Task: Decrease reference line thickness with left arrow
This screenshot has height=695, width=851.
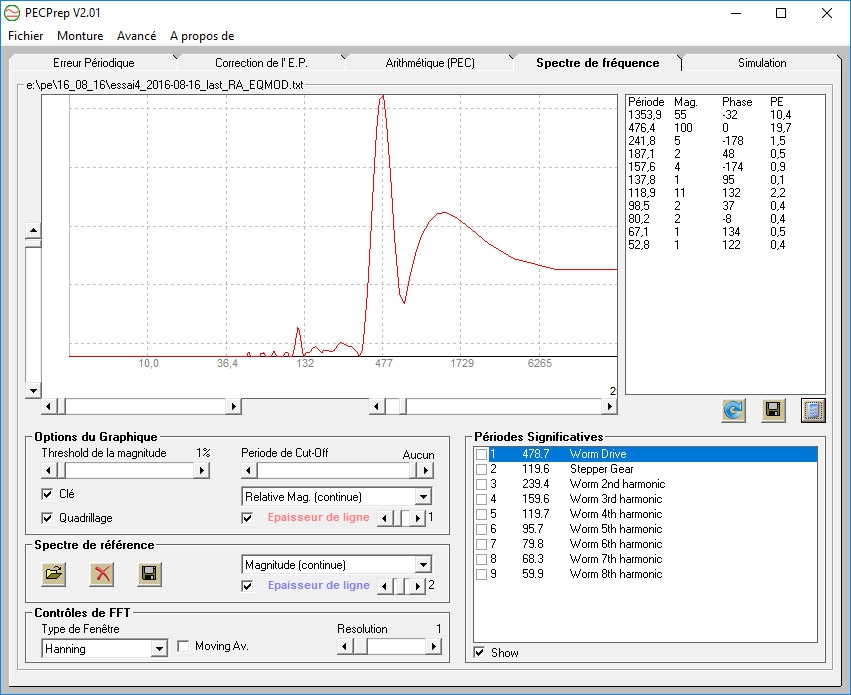Action: pyautogui.click(x=384, y=586)
